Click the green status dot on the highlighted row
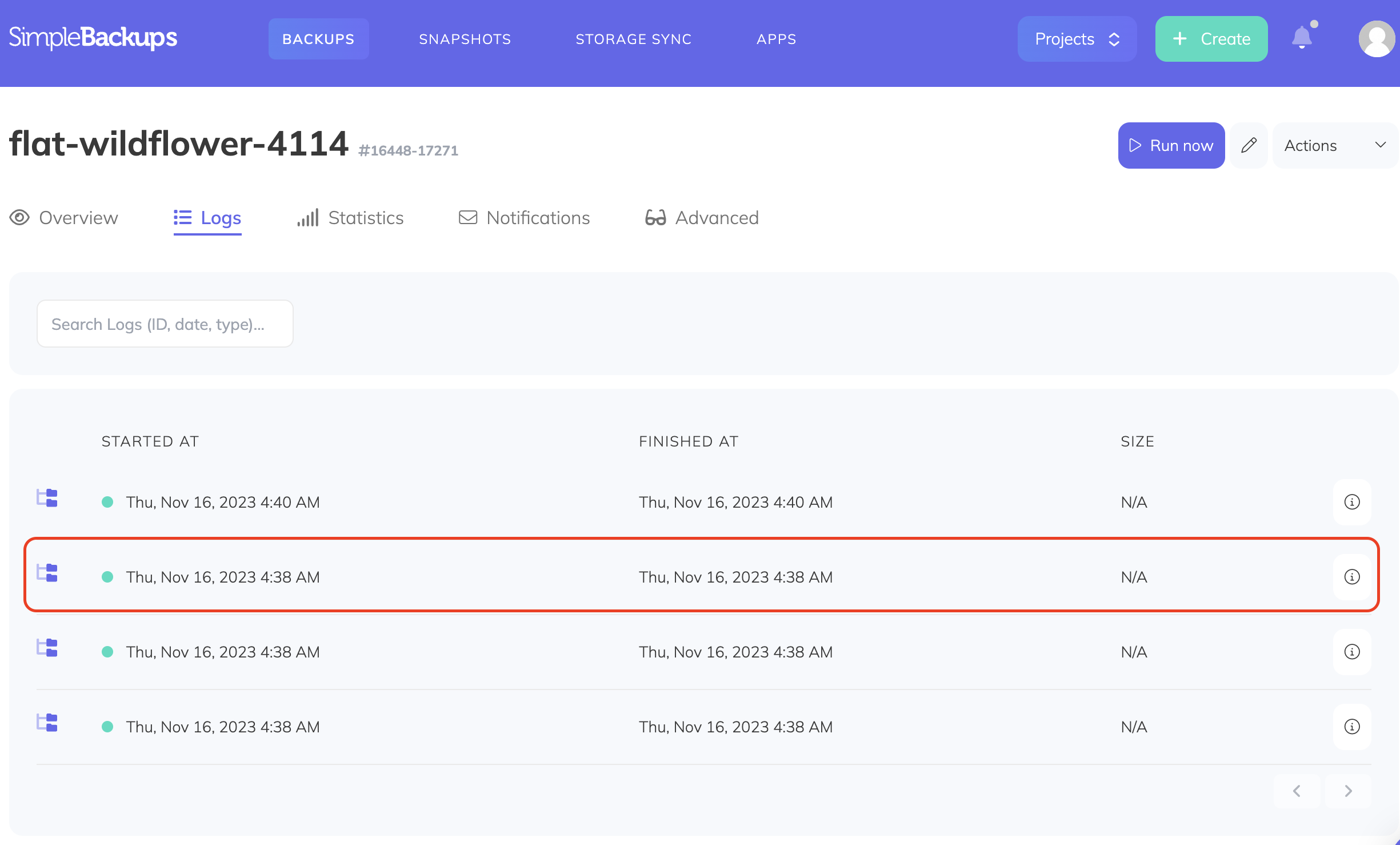 click(x=109, y=576)
